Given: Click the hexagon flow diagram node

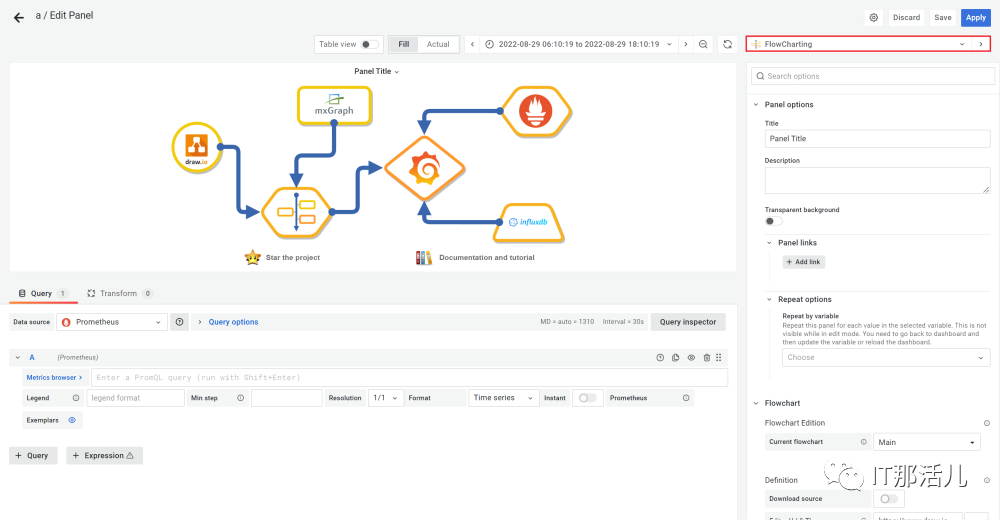Looking at the screenshot, I should [x=297, y=212].
